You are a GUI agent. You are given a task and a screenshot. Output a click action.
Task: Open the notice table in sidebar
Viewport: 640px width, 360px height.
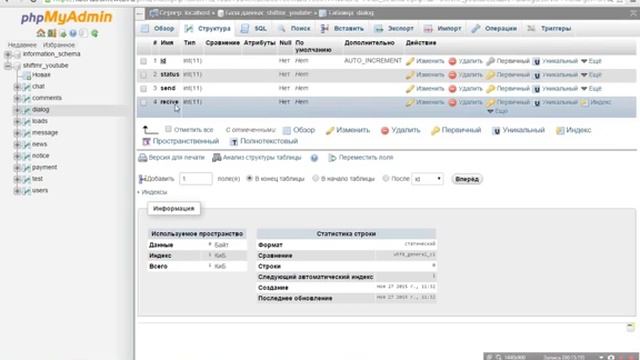pyautogui.click(x=41, y=156)
